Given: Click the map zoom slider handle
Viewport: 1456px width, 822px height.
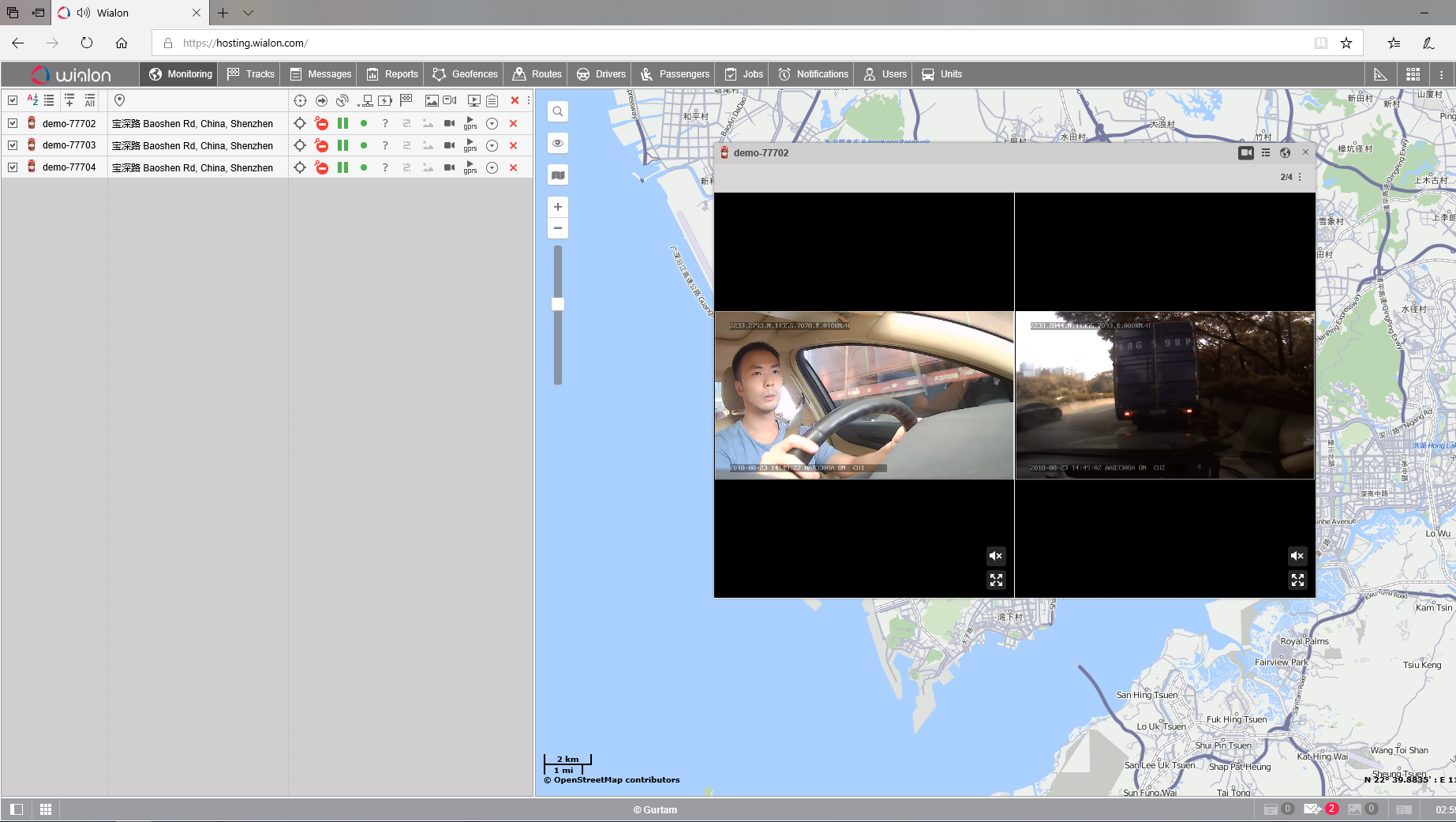Looking at the screenshot, I should (x=558, y=304).
